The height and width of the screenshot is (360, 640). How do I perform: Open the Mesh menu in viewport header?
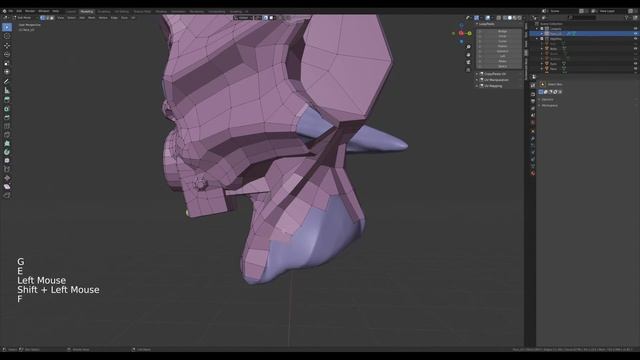tap(91, 18)
